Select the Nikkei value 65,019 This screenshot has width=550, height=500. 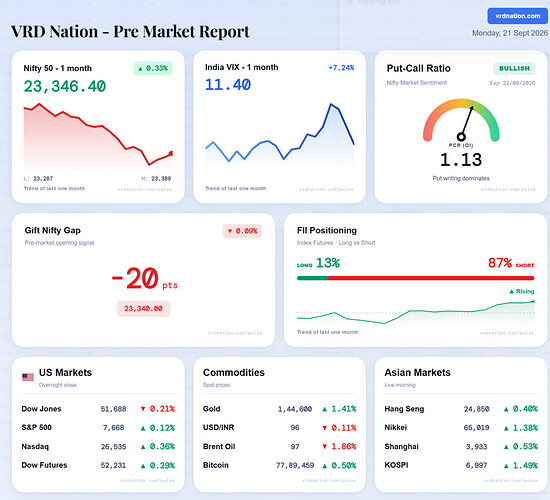476,428
